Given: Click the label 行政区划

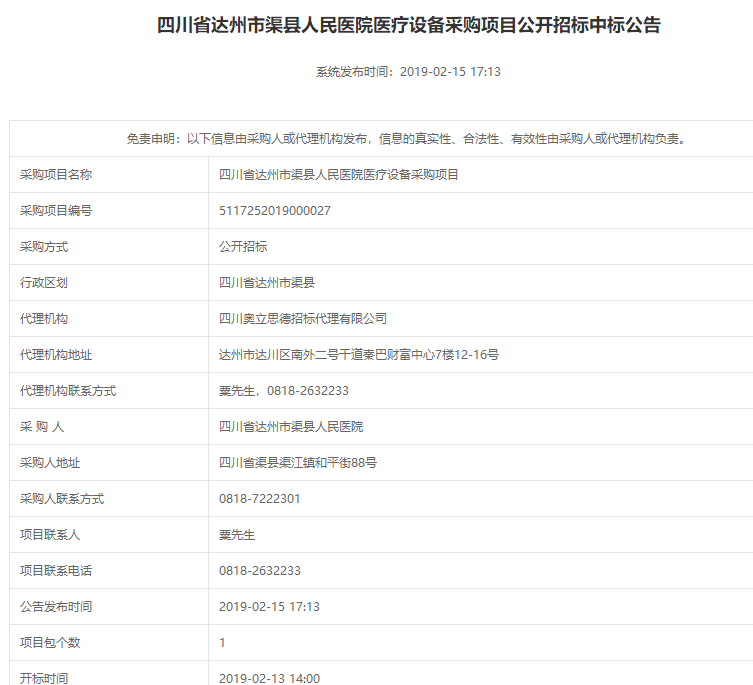Looking at the screenshot, I should [x=44, y=282].
